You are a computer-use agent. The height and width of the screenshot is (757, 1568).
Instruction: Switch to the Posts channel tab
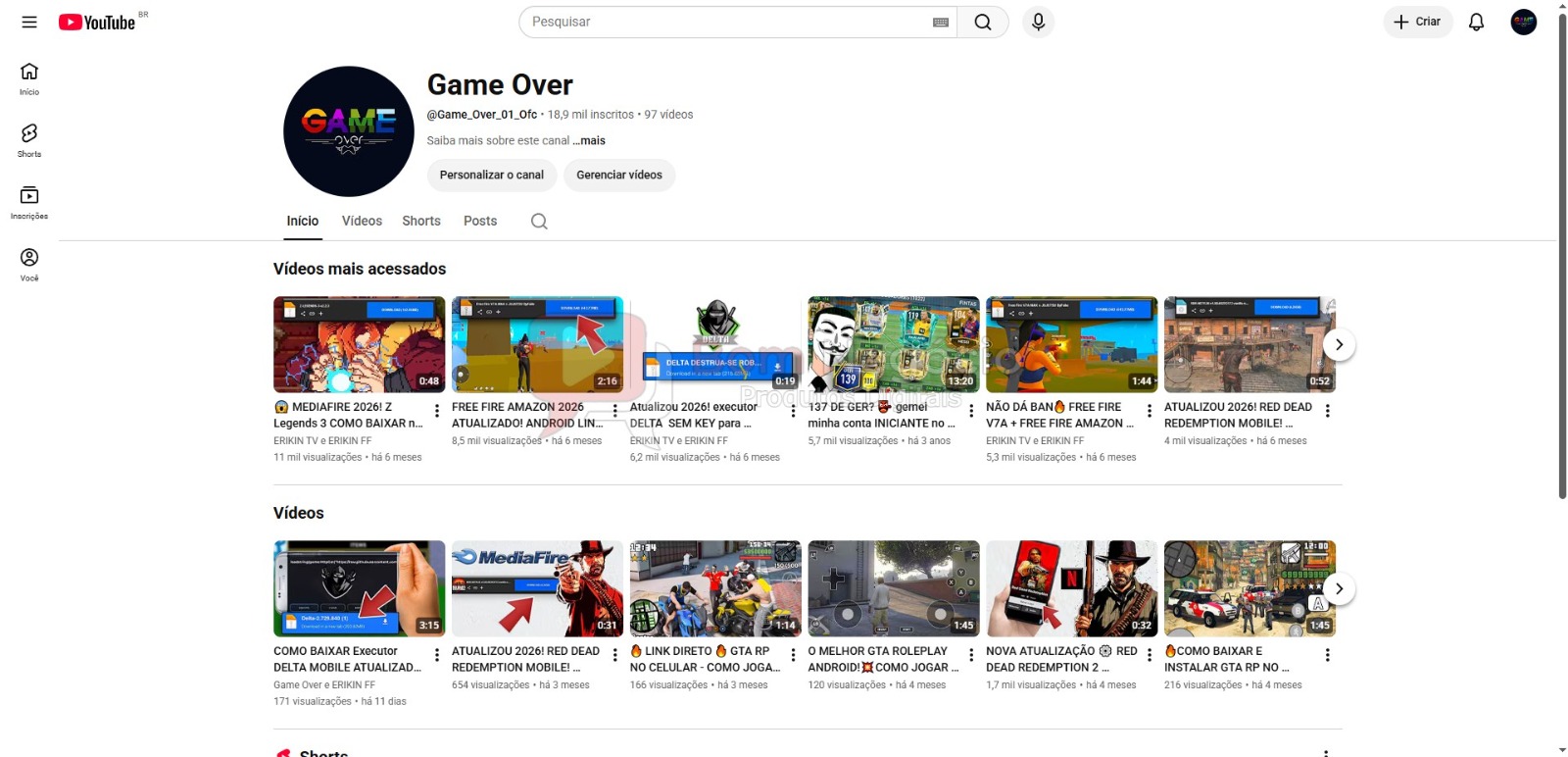click(x=480, y=221)
